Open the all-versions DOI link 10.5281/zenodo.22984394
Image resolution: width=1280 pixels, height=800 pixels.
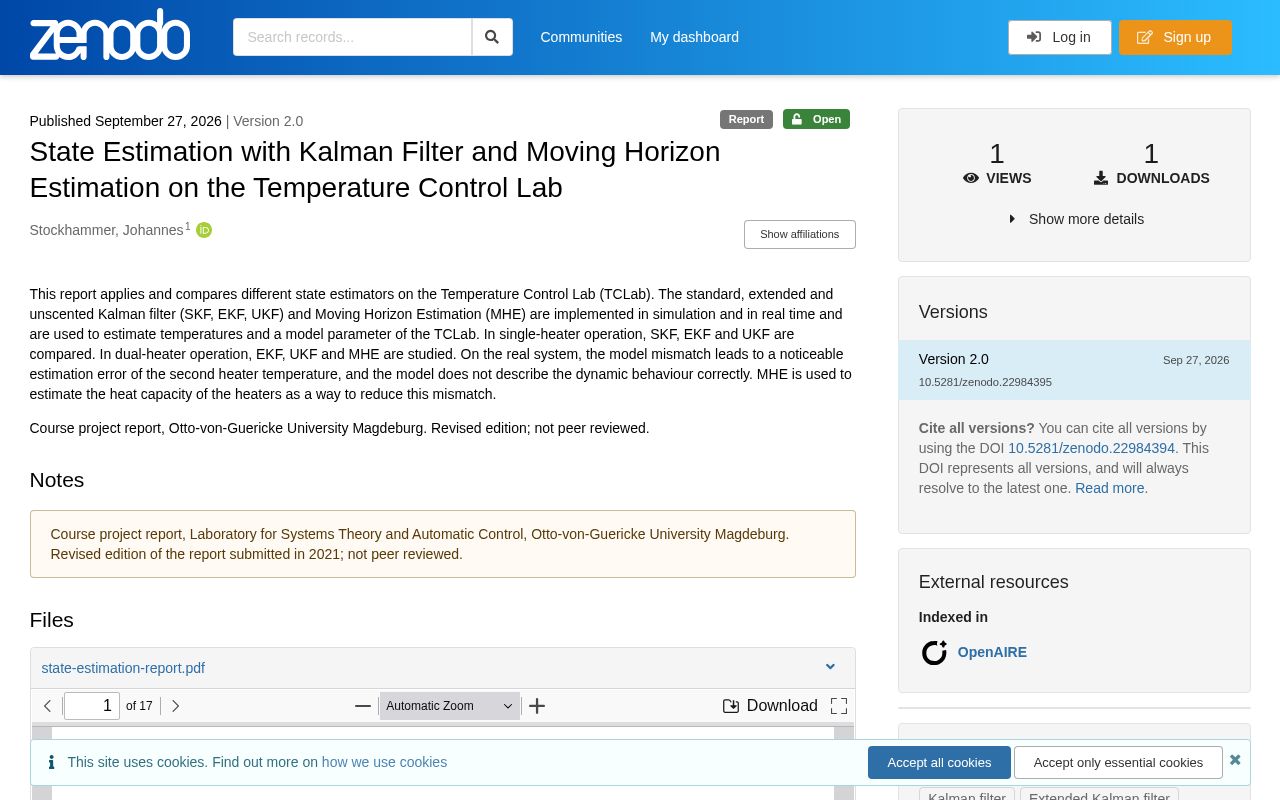click(1091, 448)
